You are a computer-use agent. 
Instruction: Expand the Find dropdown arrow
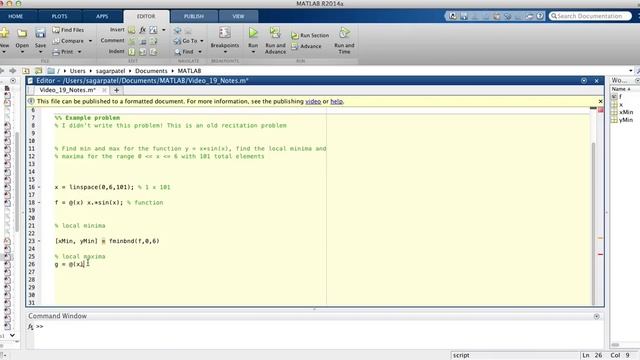(x=200, y=52)
